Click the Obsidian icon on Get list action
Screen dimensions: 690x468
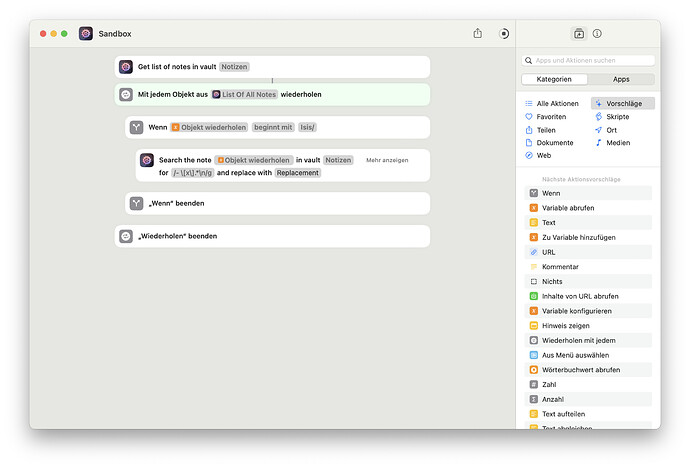[x=126, y=67]
